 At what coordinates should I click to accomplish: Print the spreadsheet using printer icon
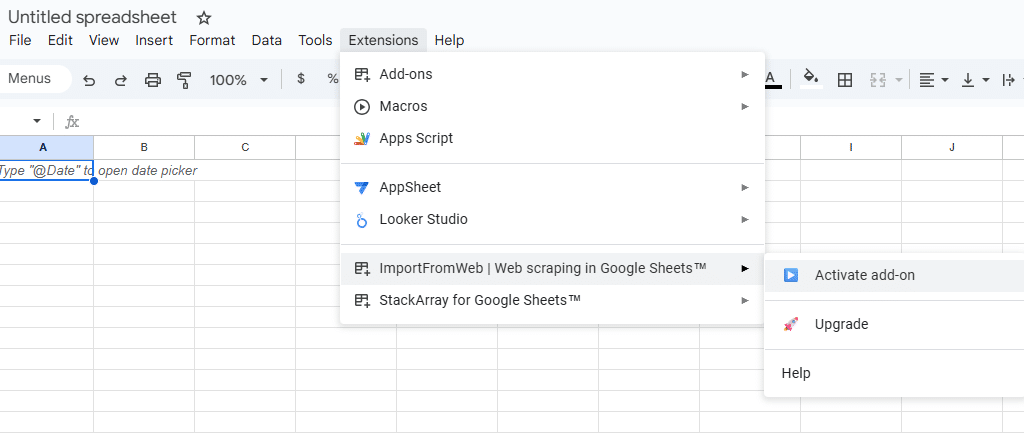click(152, 80)
